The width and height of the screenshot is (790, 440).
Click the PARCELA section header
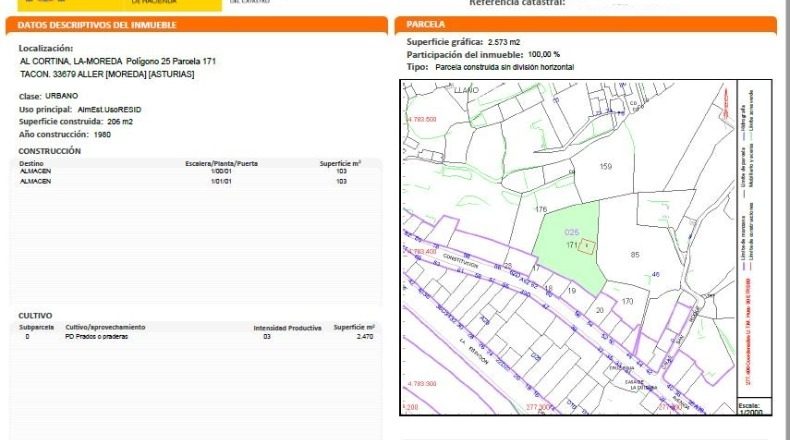click(426, 24)
